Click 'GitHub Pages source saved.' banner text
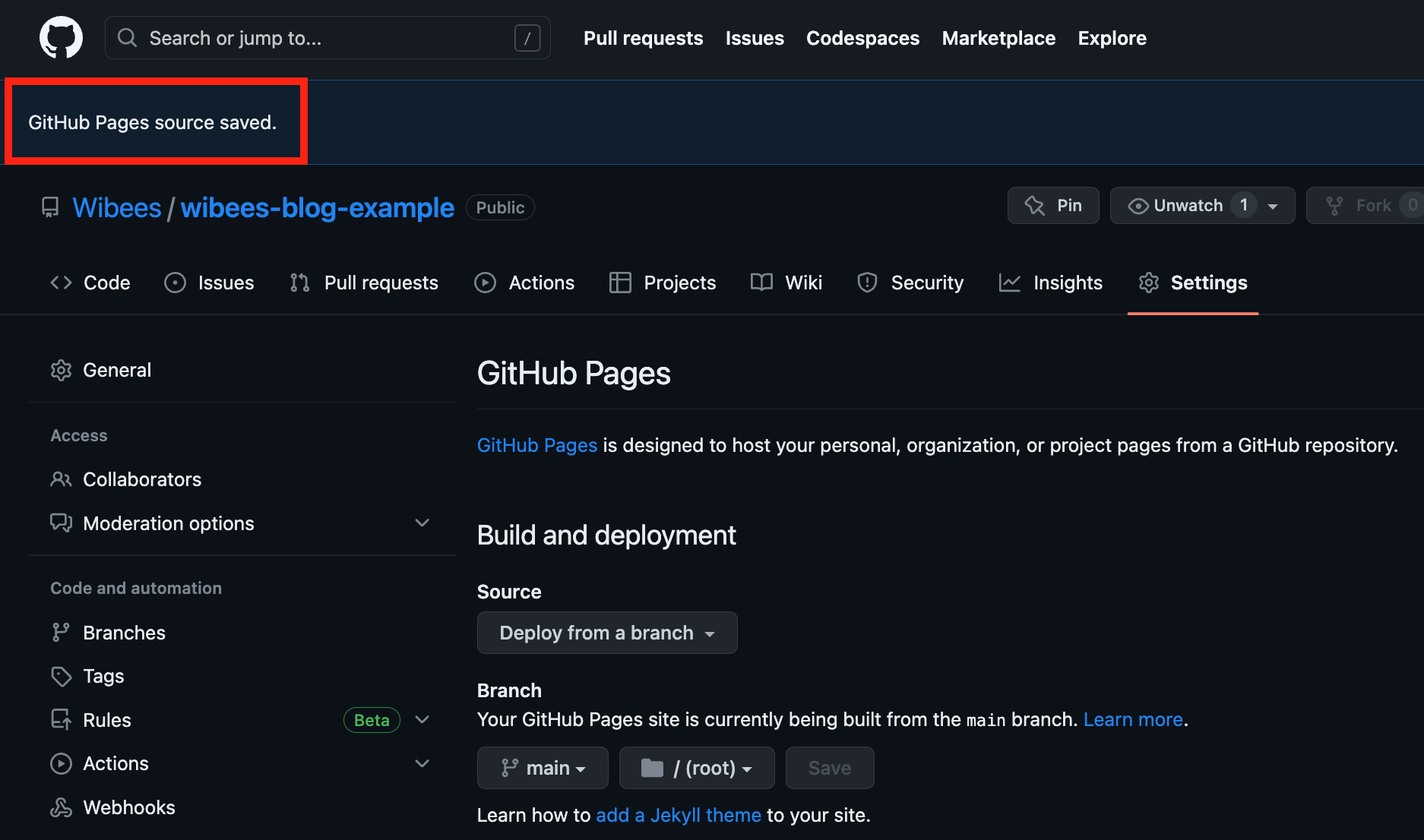This screenshot has width=1424, height=840. (152, 122)
